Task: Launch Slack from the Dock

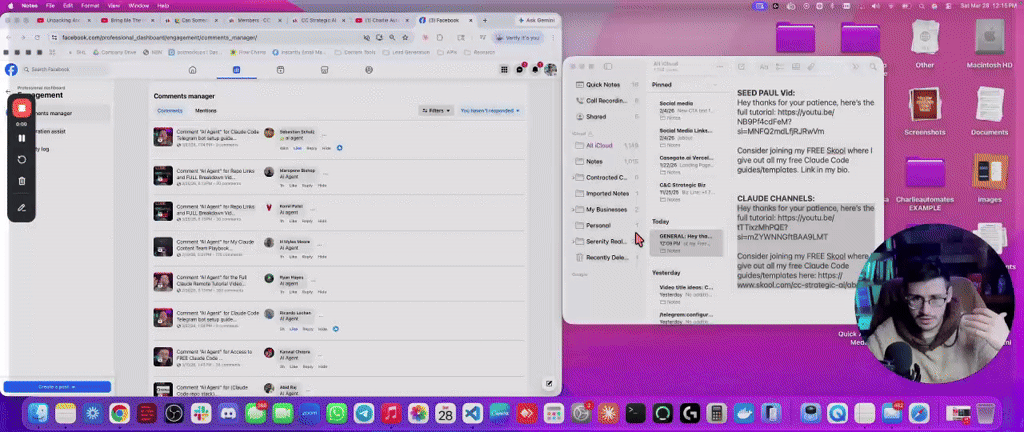Action: coord(200,413)
